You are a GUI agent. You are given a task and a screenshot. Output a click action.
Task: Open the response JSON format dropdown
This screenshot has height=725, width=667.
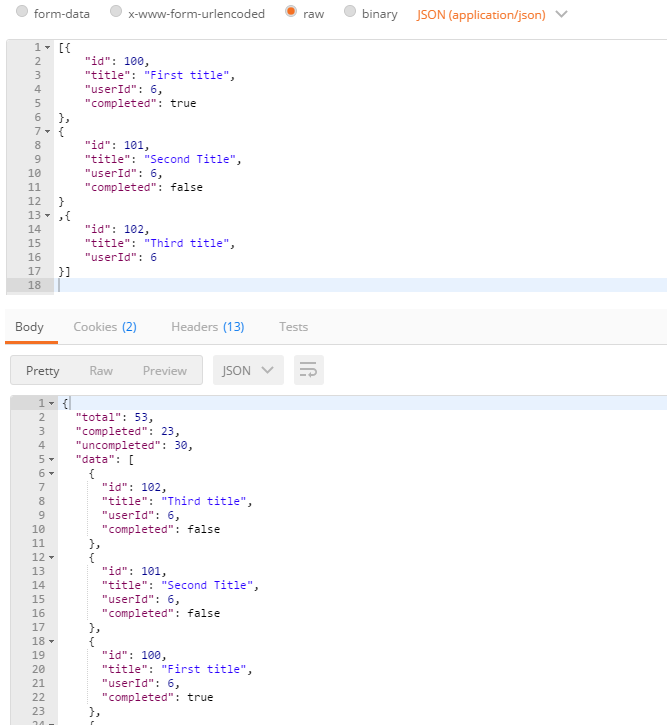click(x=248, y=370)
